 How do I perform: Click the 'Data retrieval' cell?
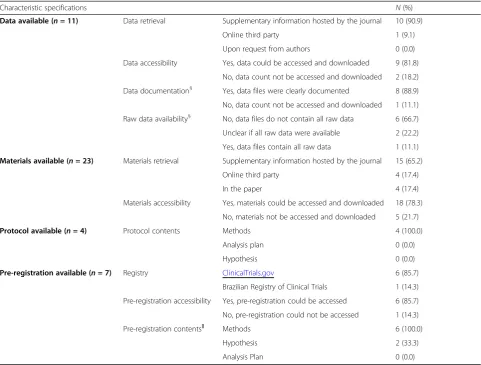144,21
